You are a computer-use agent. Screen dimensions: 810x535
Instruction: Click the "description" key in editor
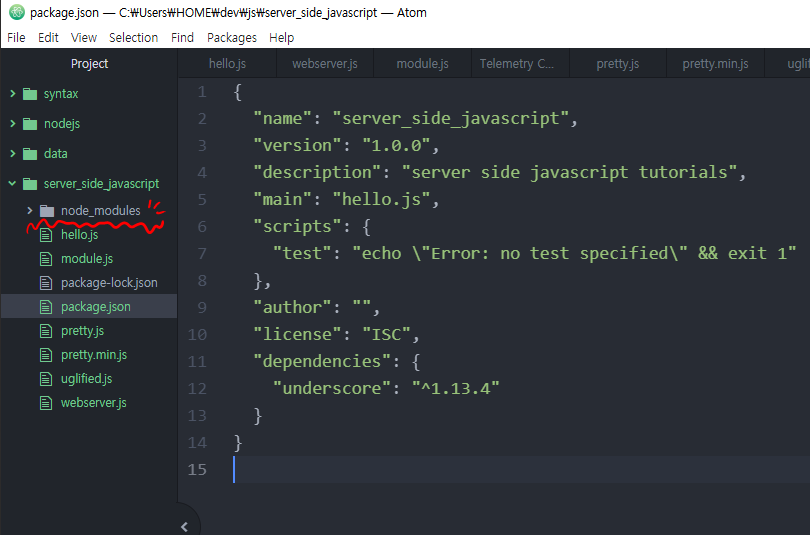(317, 172)
